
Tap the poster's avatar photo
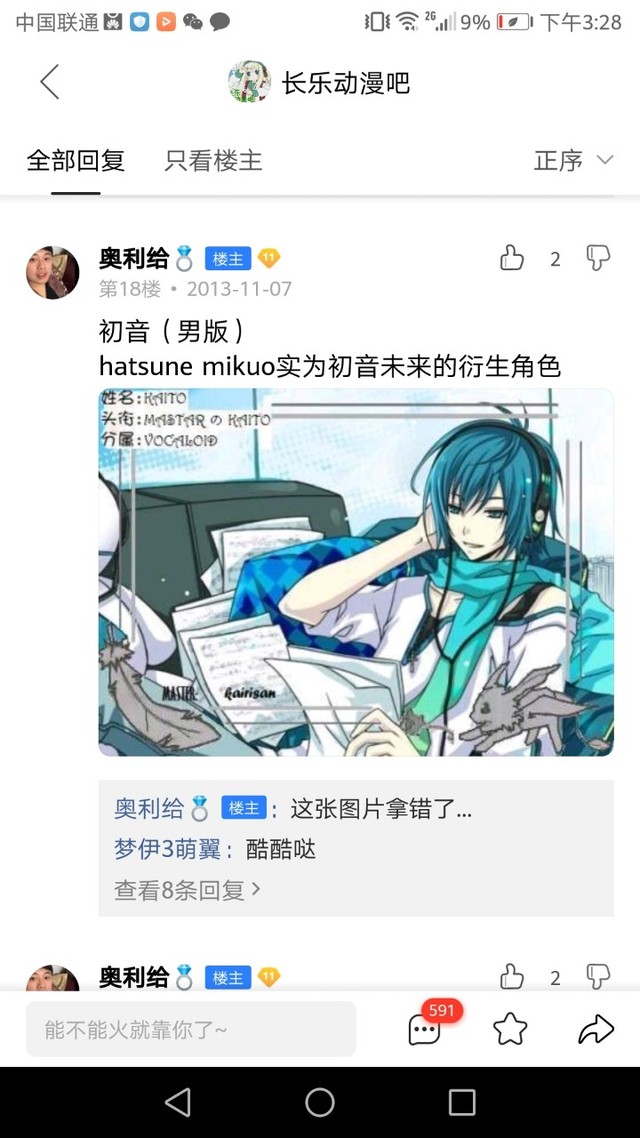click(52, 272)
